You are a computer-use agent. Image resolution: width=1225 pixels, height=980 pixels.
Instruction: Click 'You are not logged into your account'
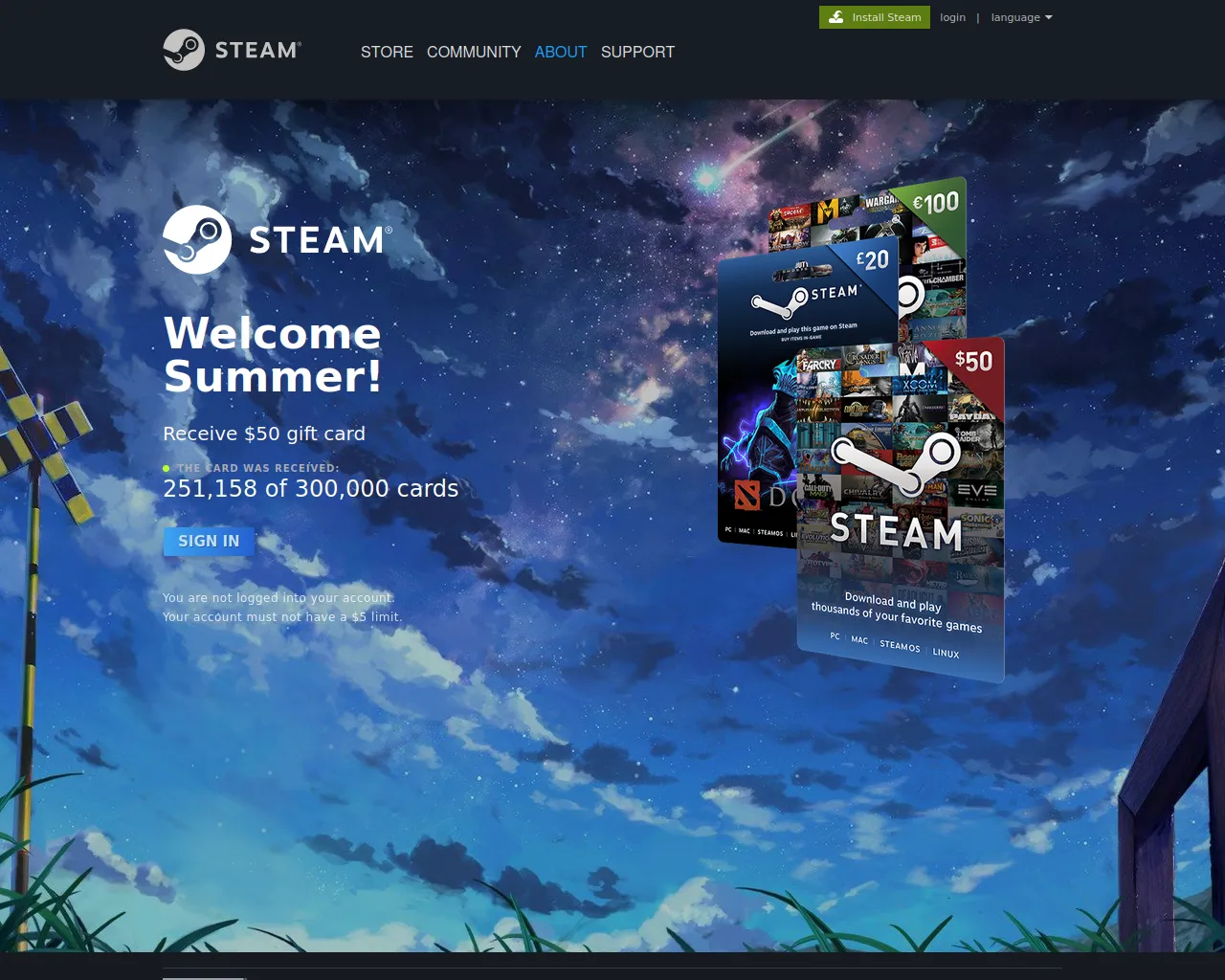pyautogui.click(x=278, y=597)
